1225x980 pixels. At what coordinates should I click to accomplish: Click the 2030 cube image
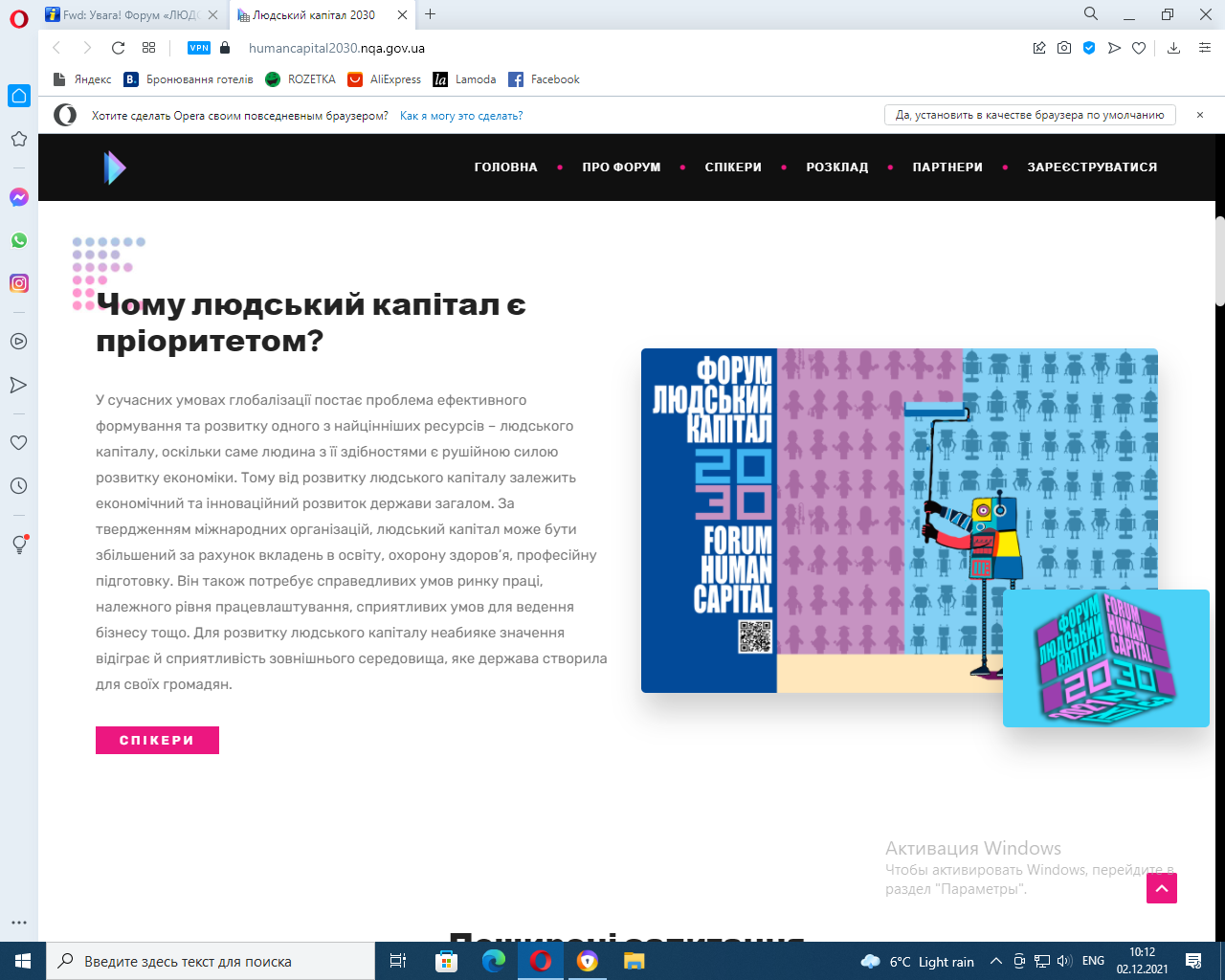1106,658
